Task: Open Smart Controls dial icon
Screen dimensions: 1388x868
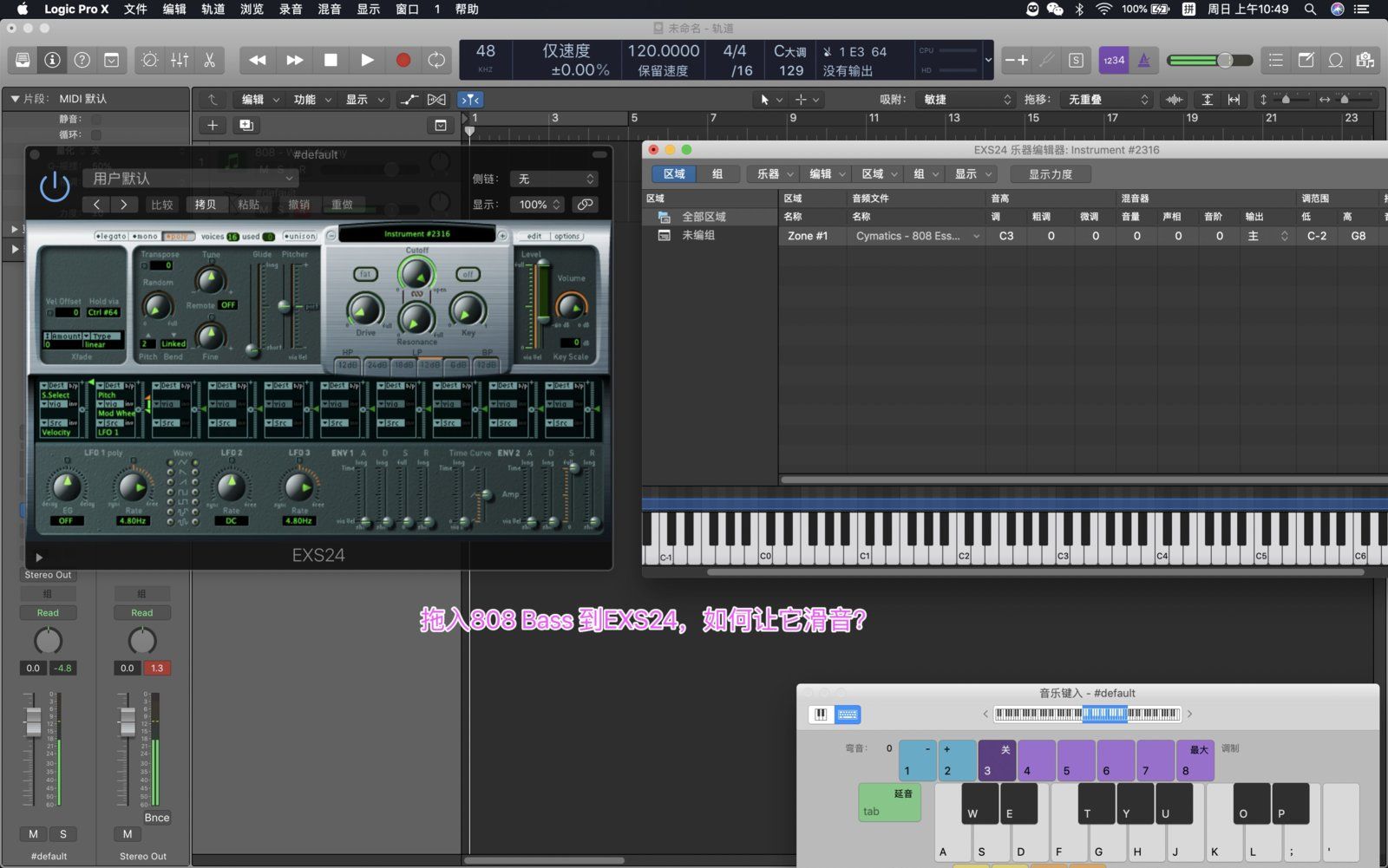Action: 150,60
